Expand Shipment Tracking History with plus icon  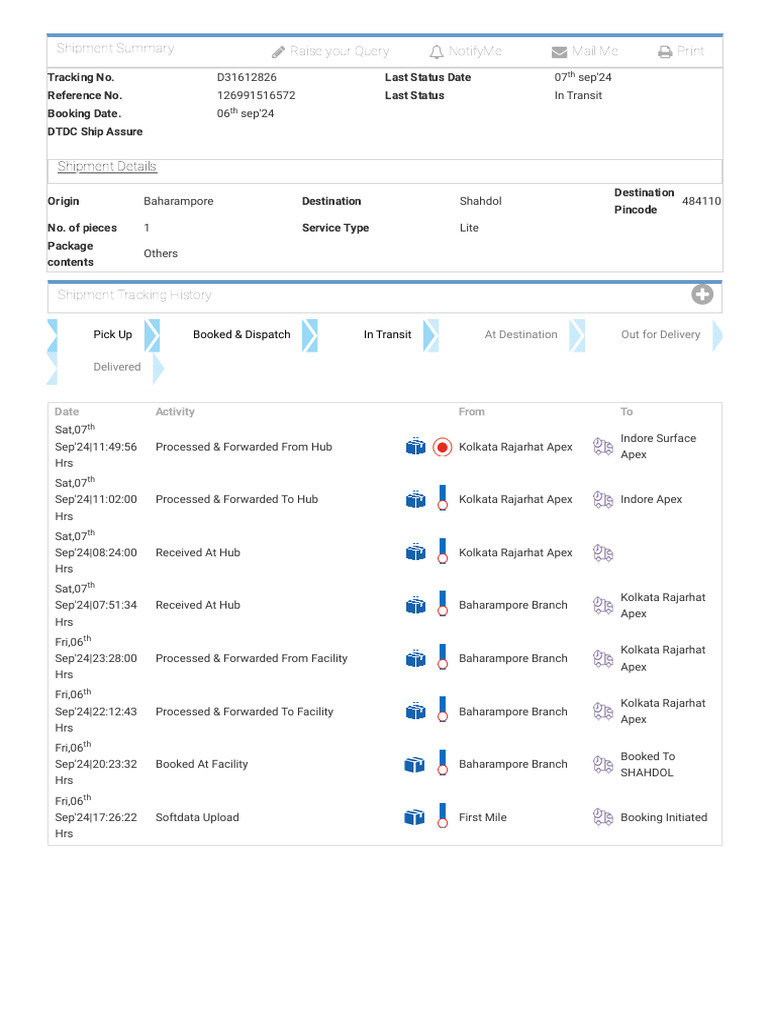pos(702,295)
